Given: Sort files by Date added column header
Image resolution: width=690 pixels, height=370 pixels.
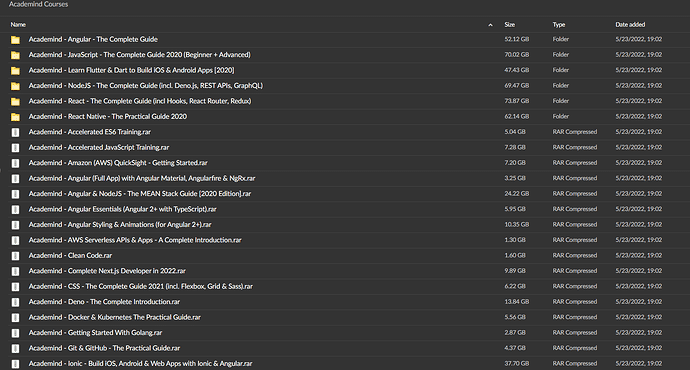Looking at the screenshot, I should coord(630,25).
